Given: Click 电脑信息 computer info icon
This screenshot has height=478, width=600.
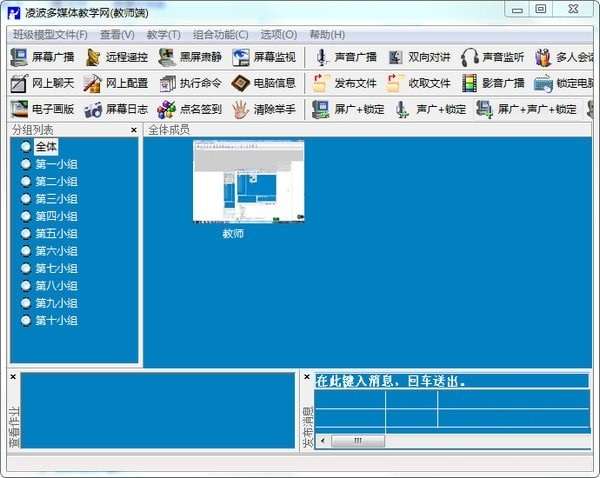Looking at the screenshot, I should click(264, 83).
